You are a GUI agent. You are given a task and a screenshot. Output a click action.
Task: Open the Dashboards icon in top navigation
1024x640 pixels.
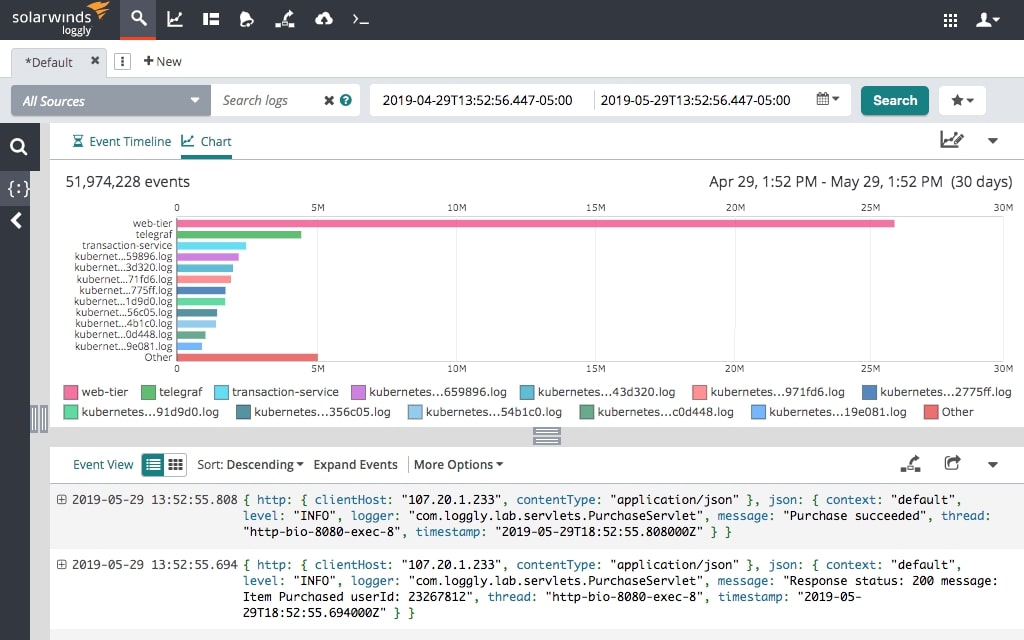(210, 19)
